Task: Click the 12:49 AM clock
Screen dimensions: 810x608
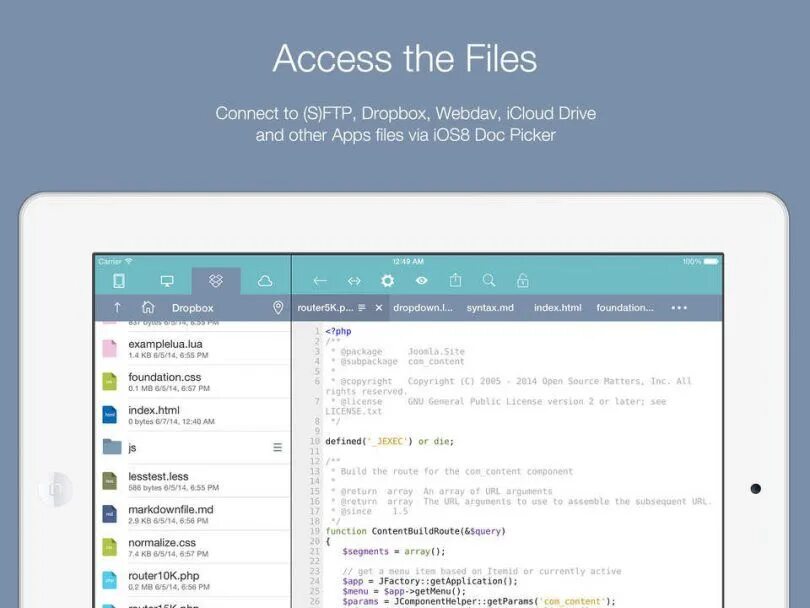Action: tap(408, 261)
